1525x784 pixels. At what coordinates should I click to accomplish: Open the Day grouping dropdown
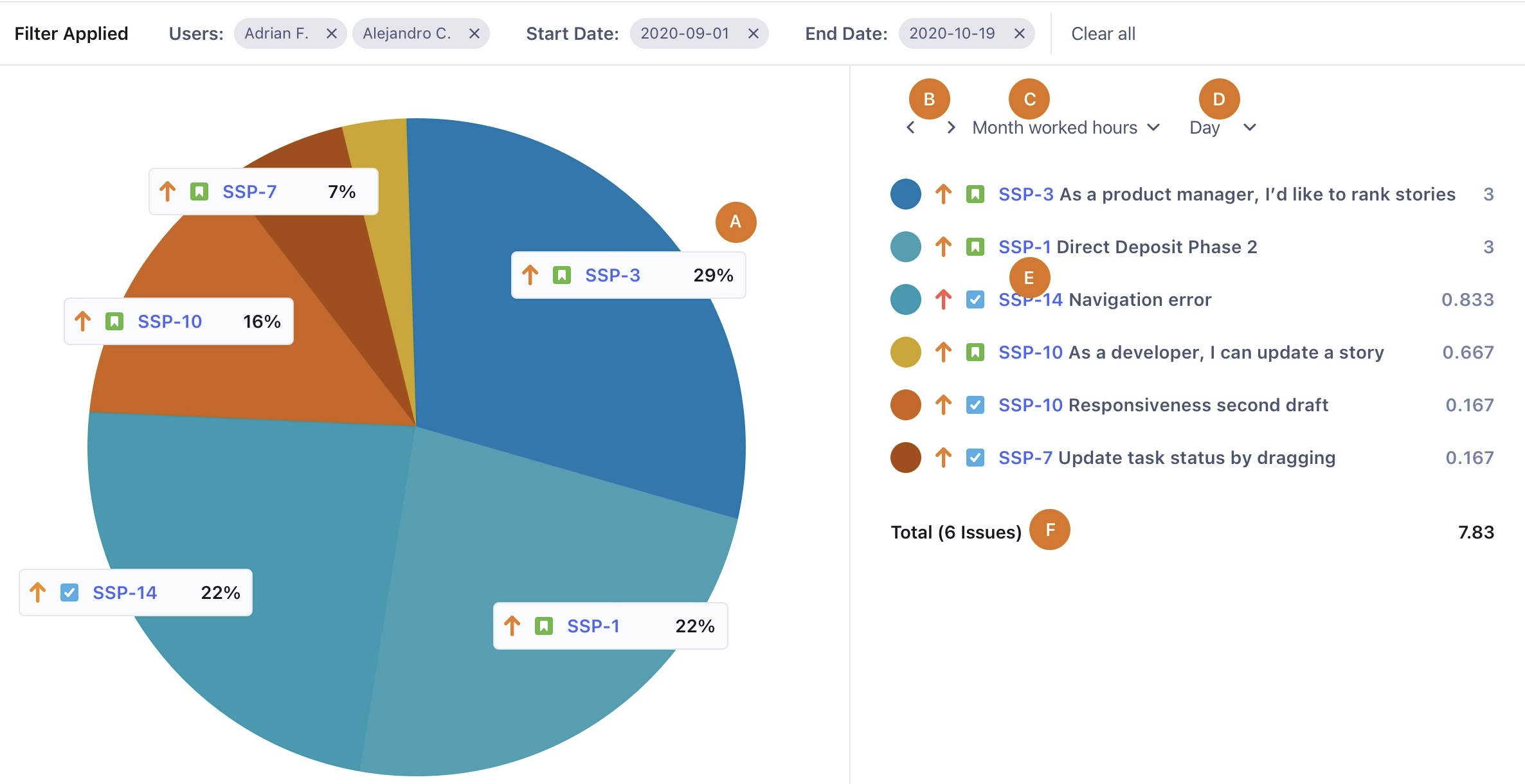pyautogui.click(x=1222, y=127)
